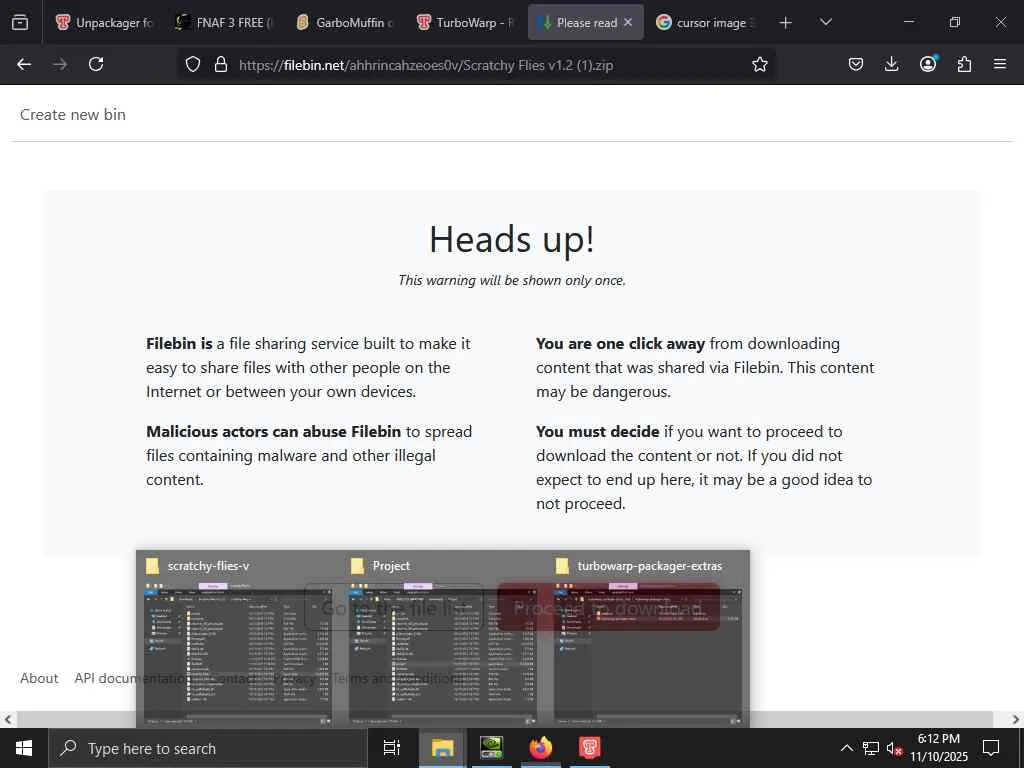This screenshot has width=1024, height=768.
Task: Select scratchy-flies-v window preview
Action: [x=238, y=639]
